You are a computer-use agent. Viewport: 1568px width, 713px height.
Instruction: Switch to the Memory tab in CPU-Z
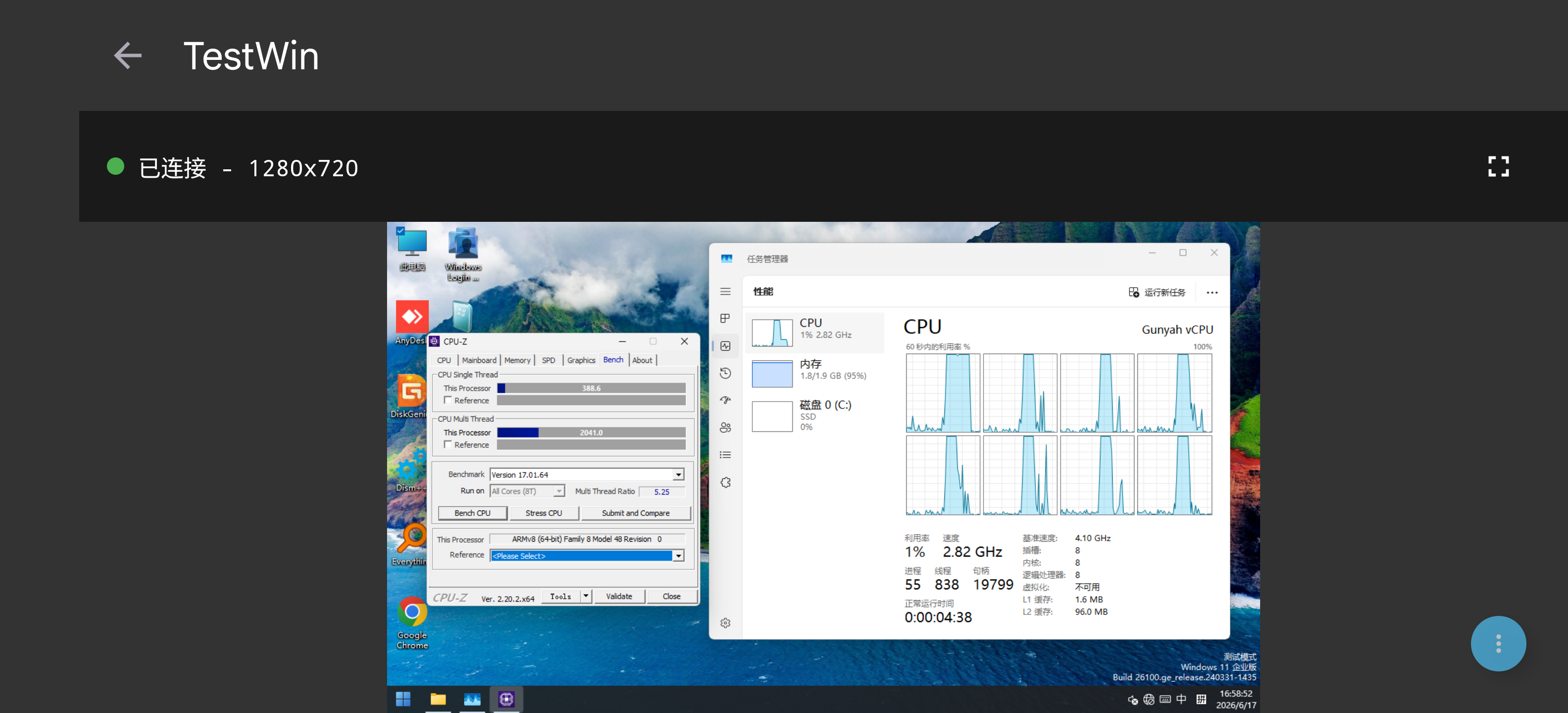pyautogui.click(x=517, y=360)
